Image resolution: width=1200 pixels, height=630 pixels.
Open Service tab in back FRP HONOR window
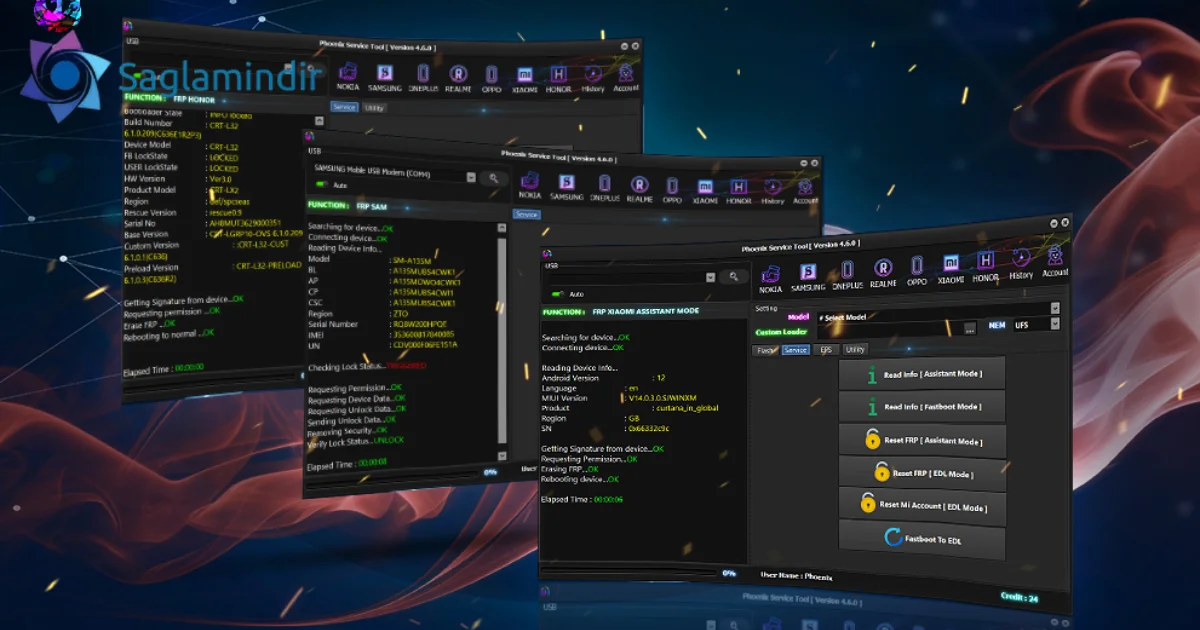(x=345, y=107)
